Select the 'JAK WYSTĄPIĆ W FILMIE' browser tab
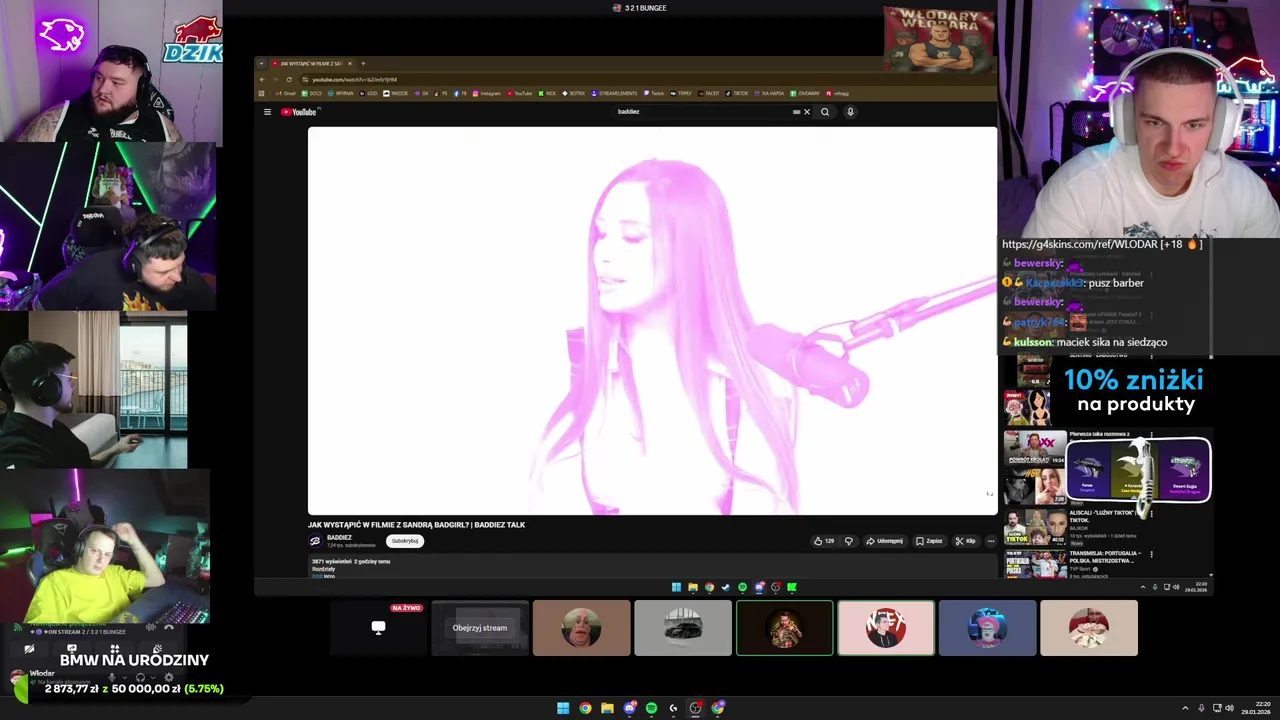Image resolution: width=1280 pixels, height=720 pixels. pos(312,63)
